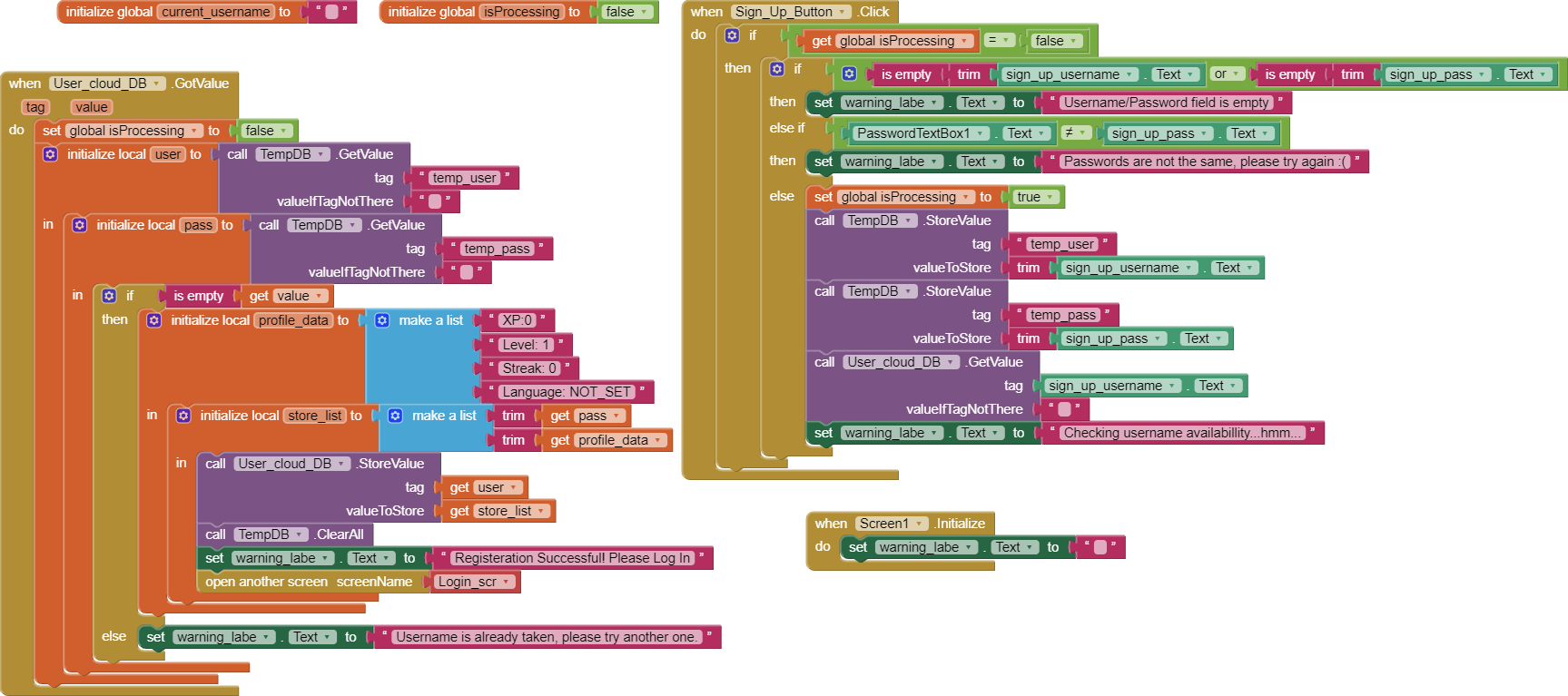Select the 'call TempDB.ClearAll' block
The image size is (1568, 696).
click(215, 534)
